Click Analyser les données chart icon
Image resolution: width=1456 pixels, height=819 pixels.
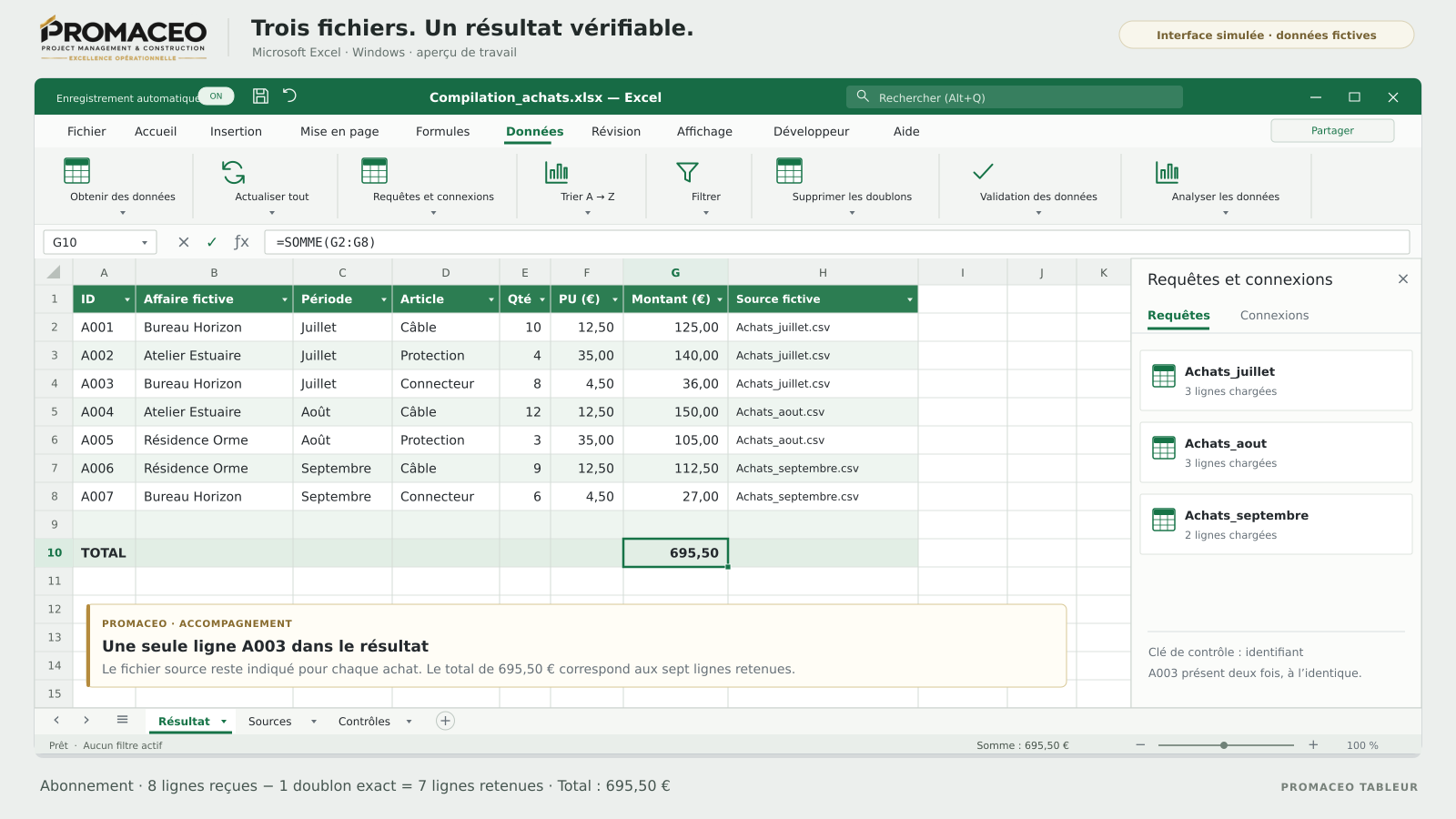[x=1168, y=171]
